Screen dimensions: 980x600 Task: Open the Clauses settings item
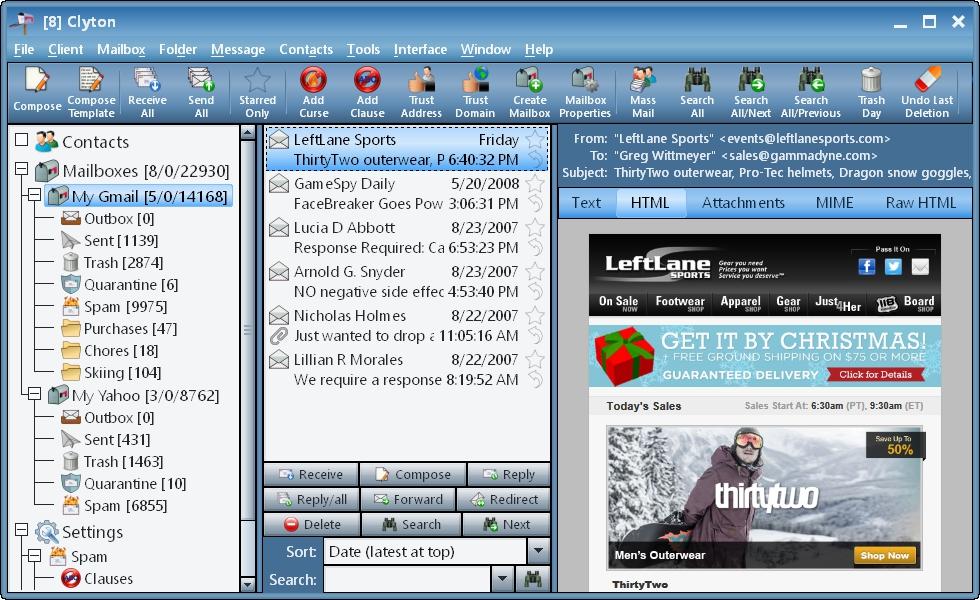pos(97,579)
